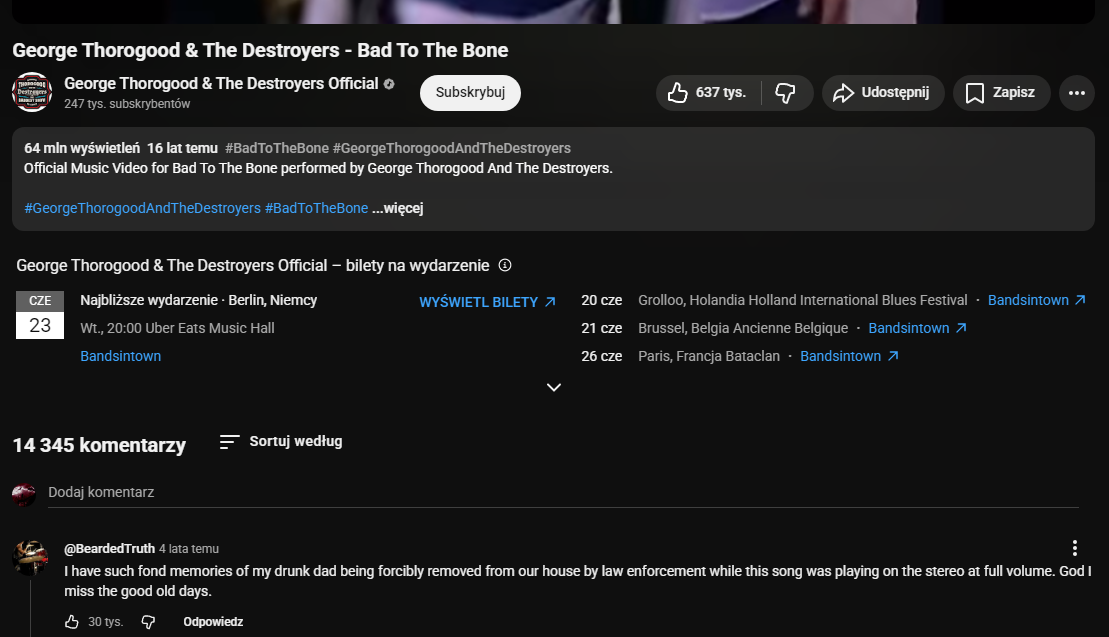The height and width of the screenshot is (637, 1109).
Task: Open the Sortuj według sort menu
Action: click(281, 442)
